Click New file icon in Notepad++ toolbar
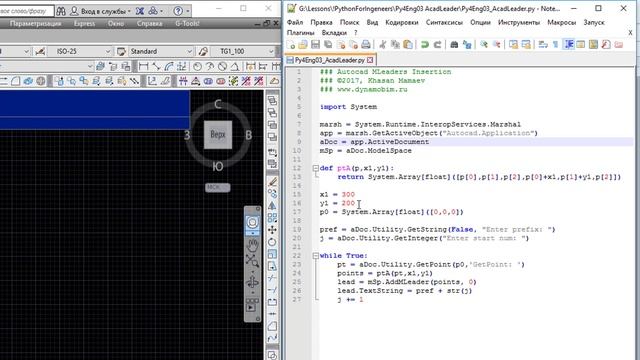Screen dimensions: 640x360 291,44
